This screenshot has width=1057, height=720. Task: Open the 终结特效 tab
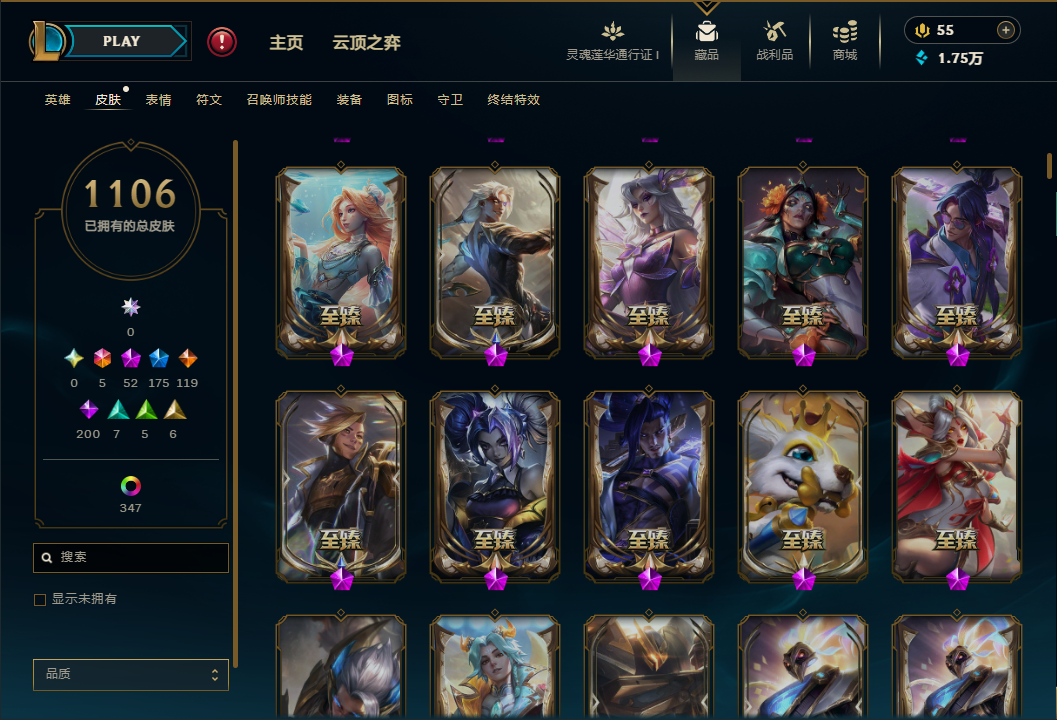[514, 100]
